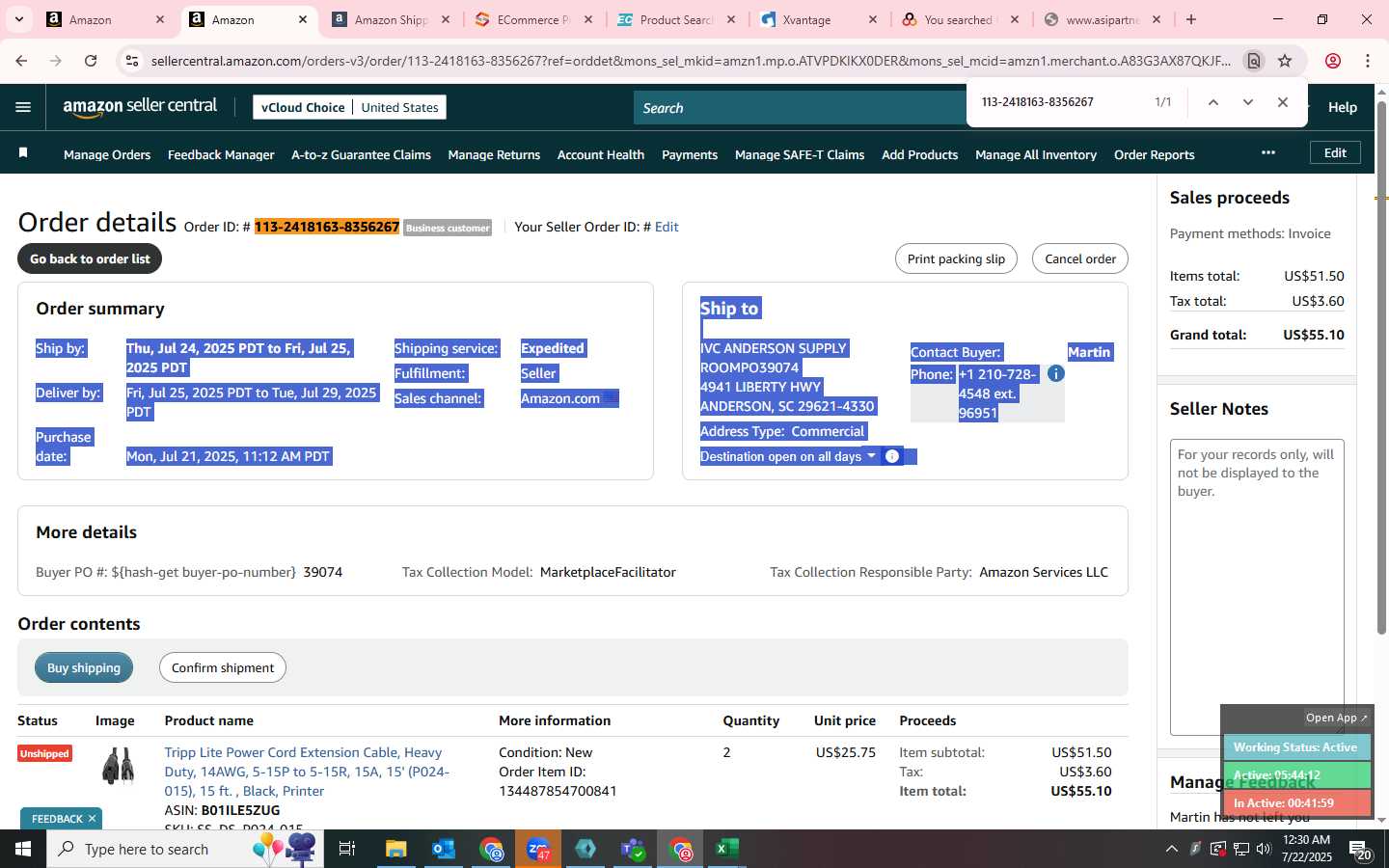The image size is (1389, 868).
Task: Click Go back to order list
Action: [90, 258]
